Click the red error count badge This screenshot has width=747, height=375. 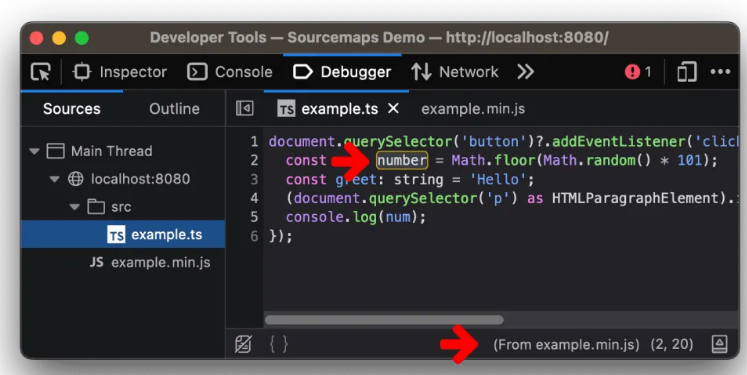pos(638,72)
